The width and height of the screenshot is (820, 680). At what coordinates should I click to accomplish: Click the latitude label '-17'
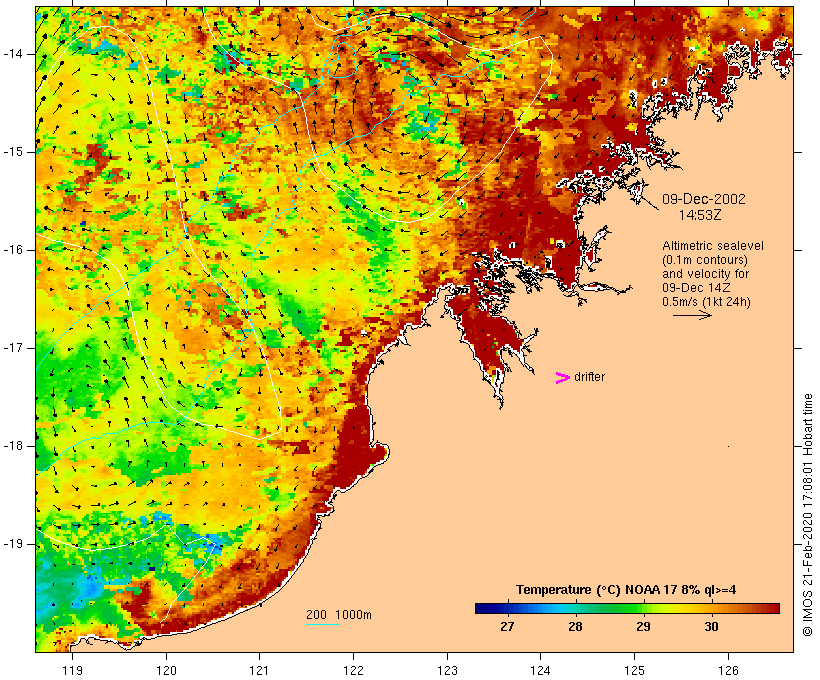point(12,348)
